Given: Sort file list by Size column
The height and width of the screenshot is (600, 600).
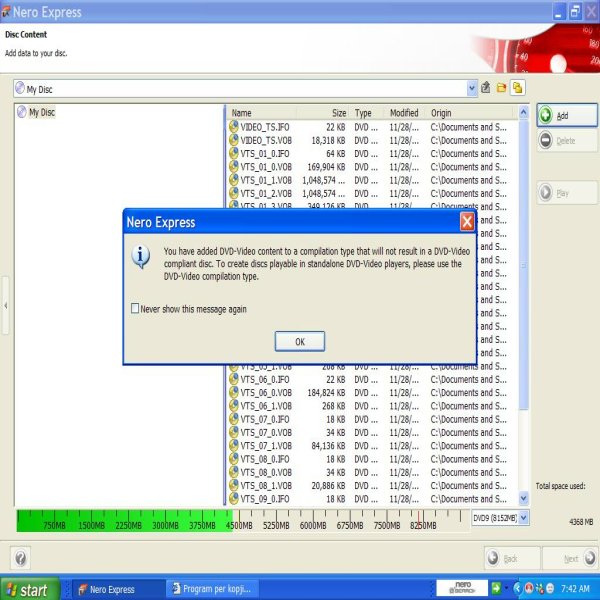Looking at the screenshot, I should click(x=323, y=113).
